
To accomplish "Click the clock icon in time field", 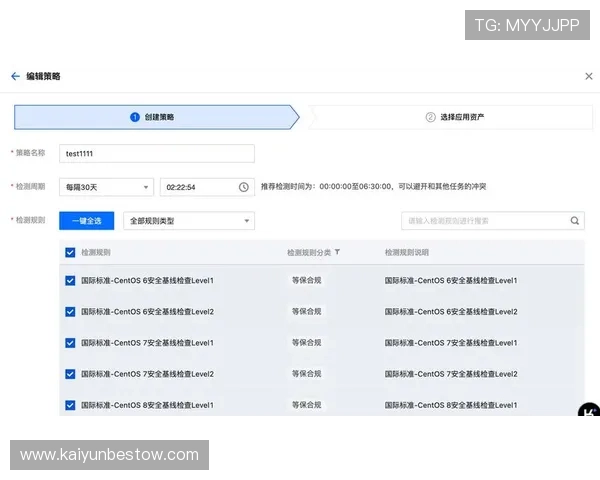I will click(244, 187).
